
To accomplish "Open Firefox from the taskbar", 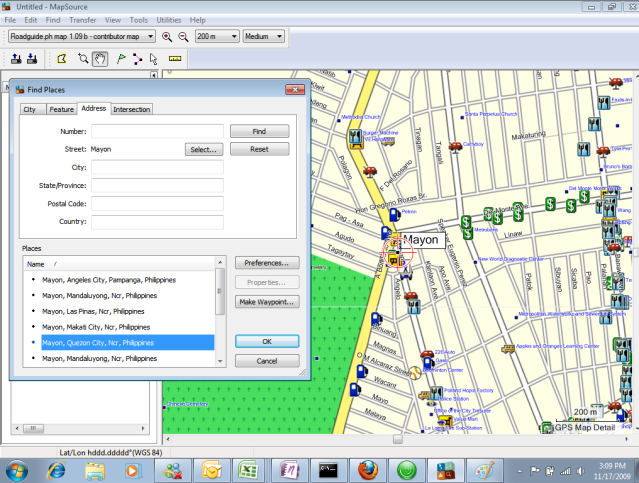I will point(368,471).
